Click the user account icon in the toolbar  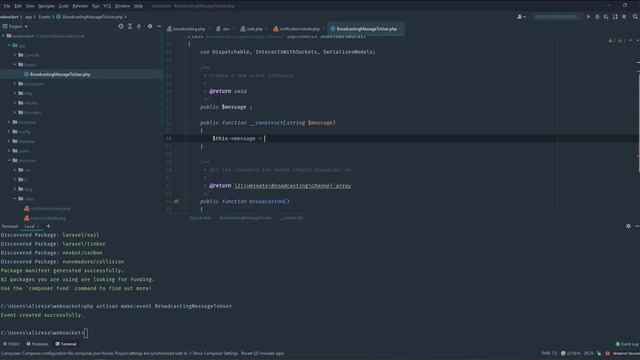coord(521,17)
